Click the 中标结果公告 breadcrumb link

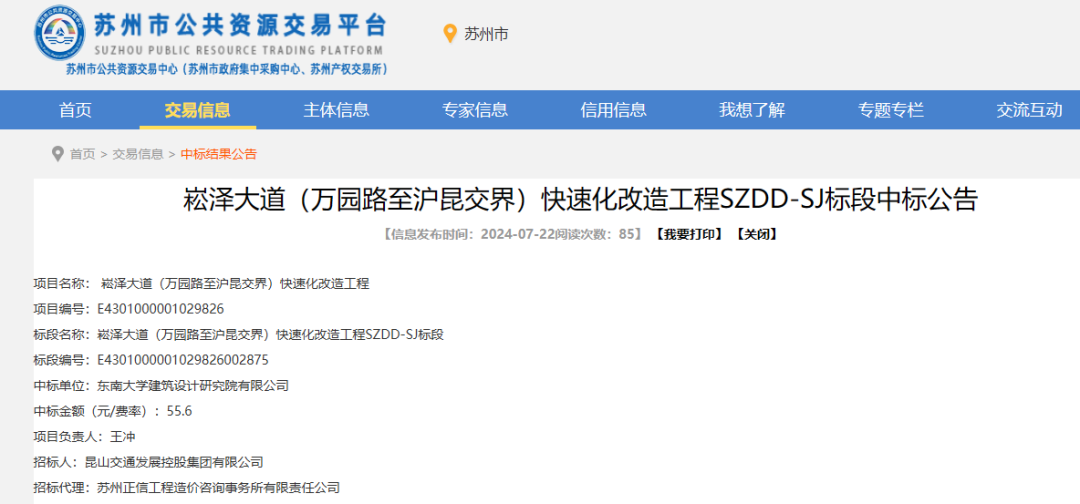(218, 154)
